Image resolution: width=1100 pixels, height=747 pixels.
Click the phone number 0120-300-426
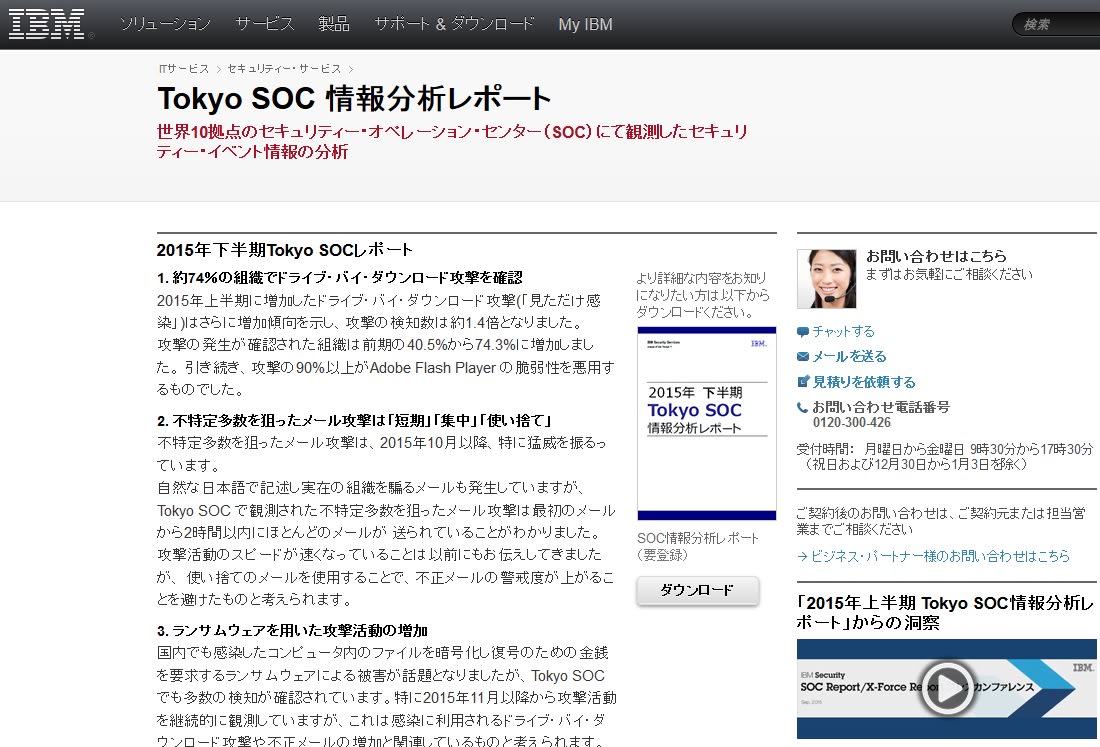pos(852,422)
